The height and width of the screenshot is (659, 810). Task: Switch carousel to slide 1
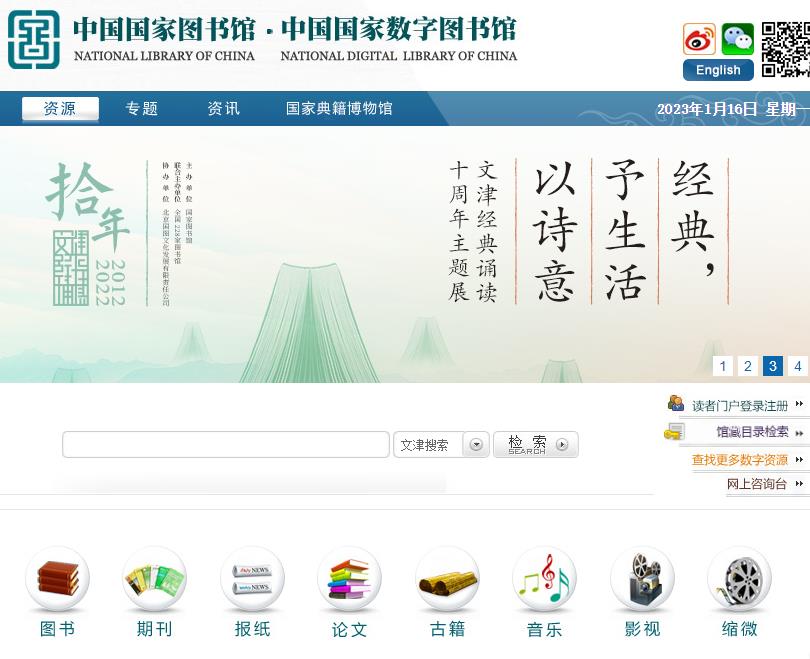coord(723,366)
